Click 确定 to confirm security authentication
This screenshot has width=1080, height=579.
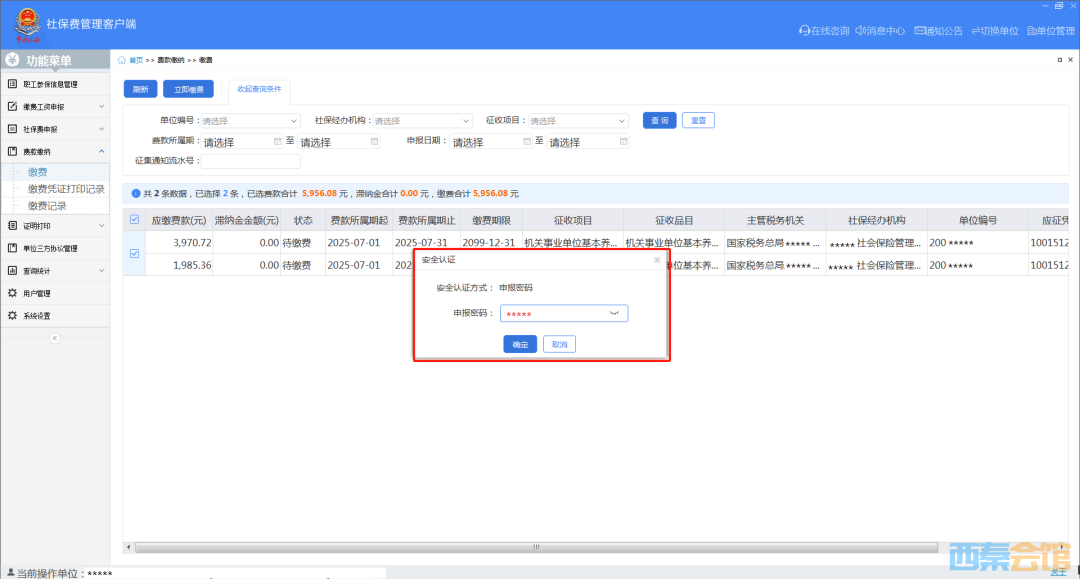520,344
